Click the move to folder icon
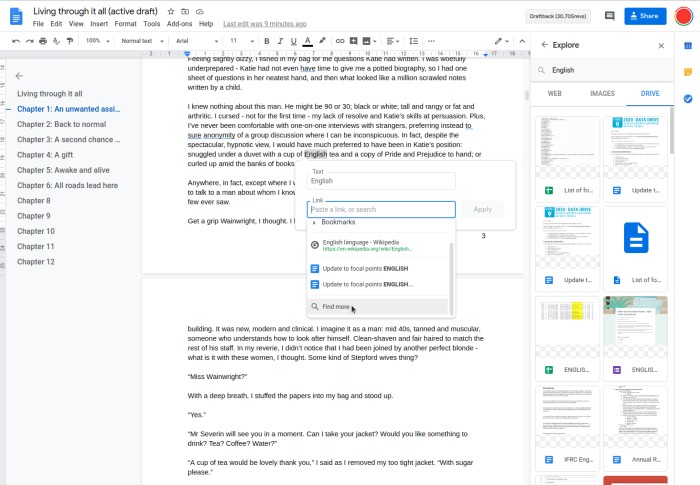Image resolution: width=700 pixels, height=485 pixels. coord(185,12)
